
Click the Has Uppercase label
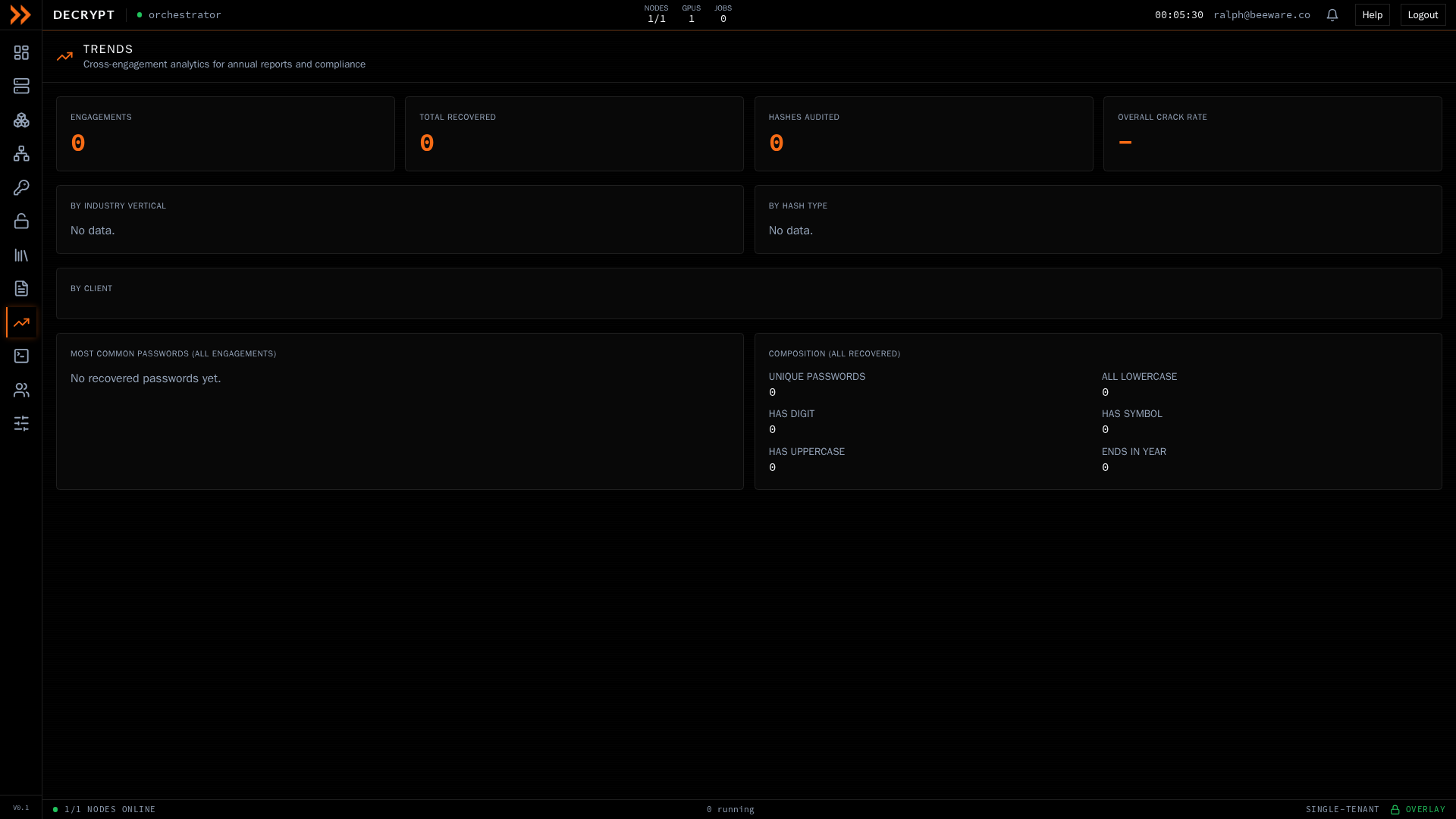tap(806, 452)
